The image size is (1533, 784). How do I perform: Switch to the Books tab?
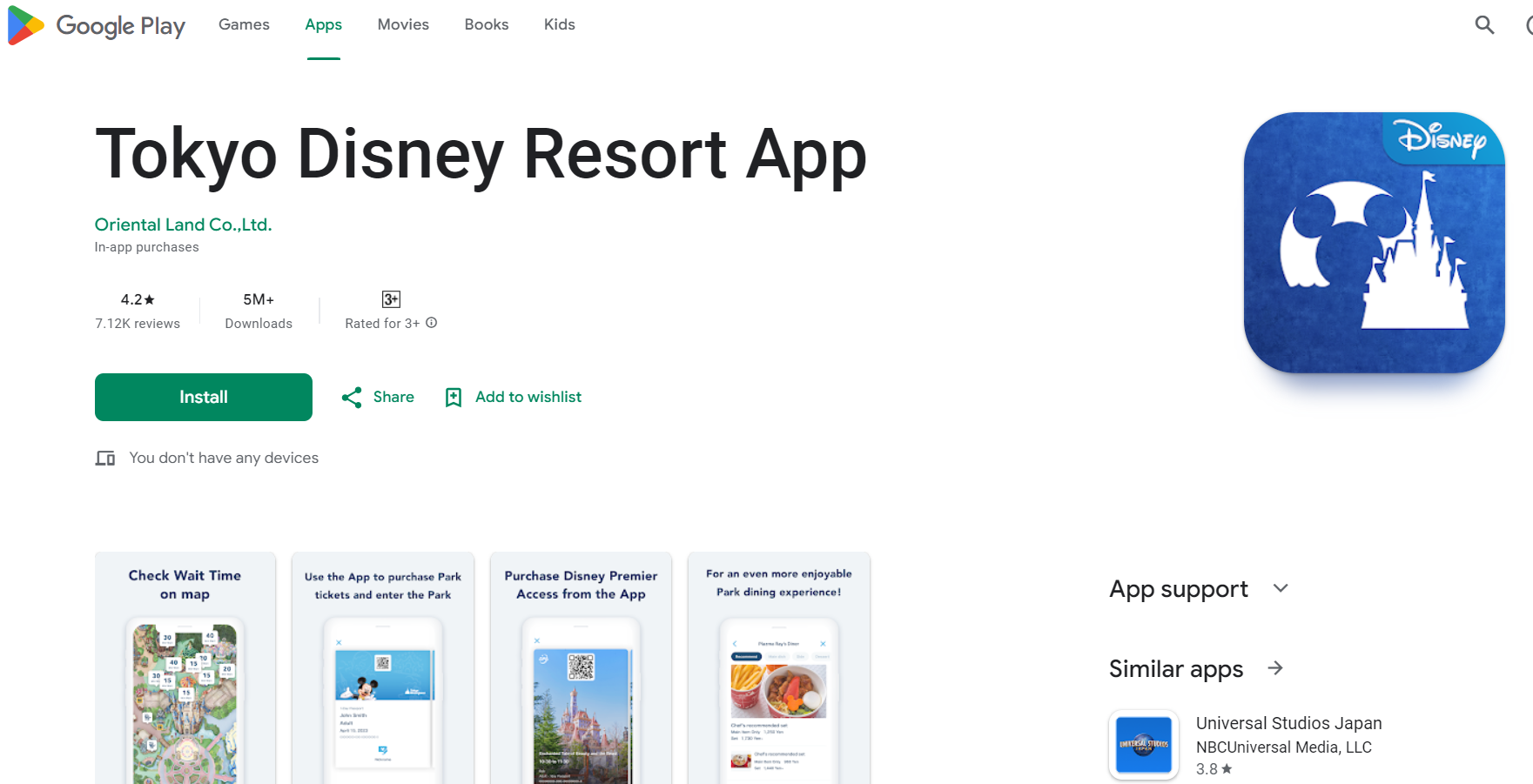pos(487,24)
